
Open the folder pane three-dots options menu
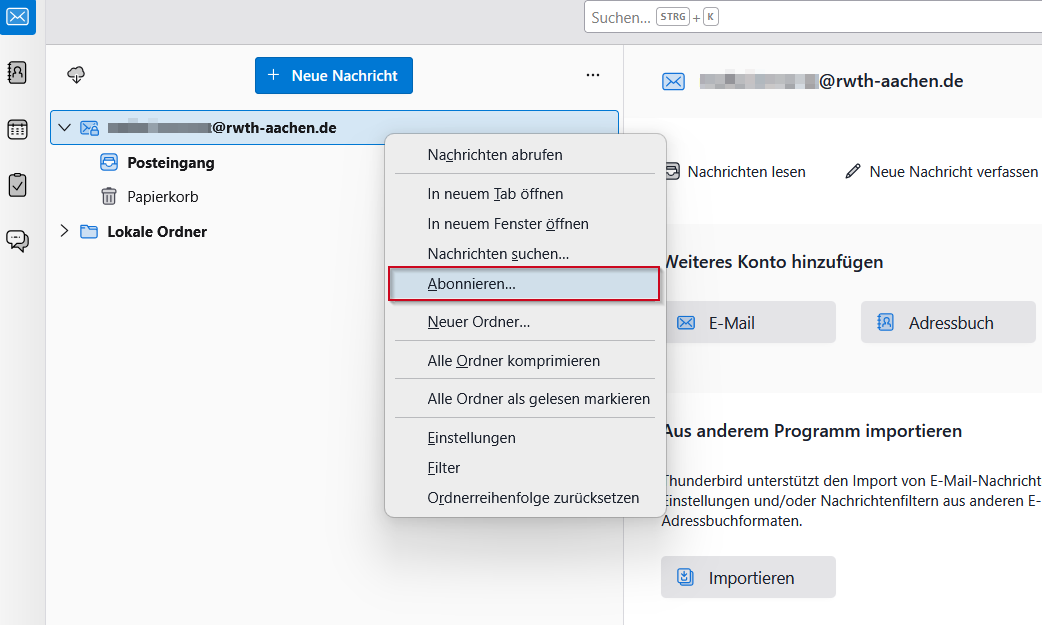click(x=593, y=75)
